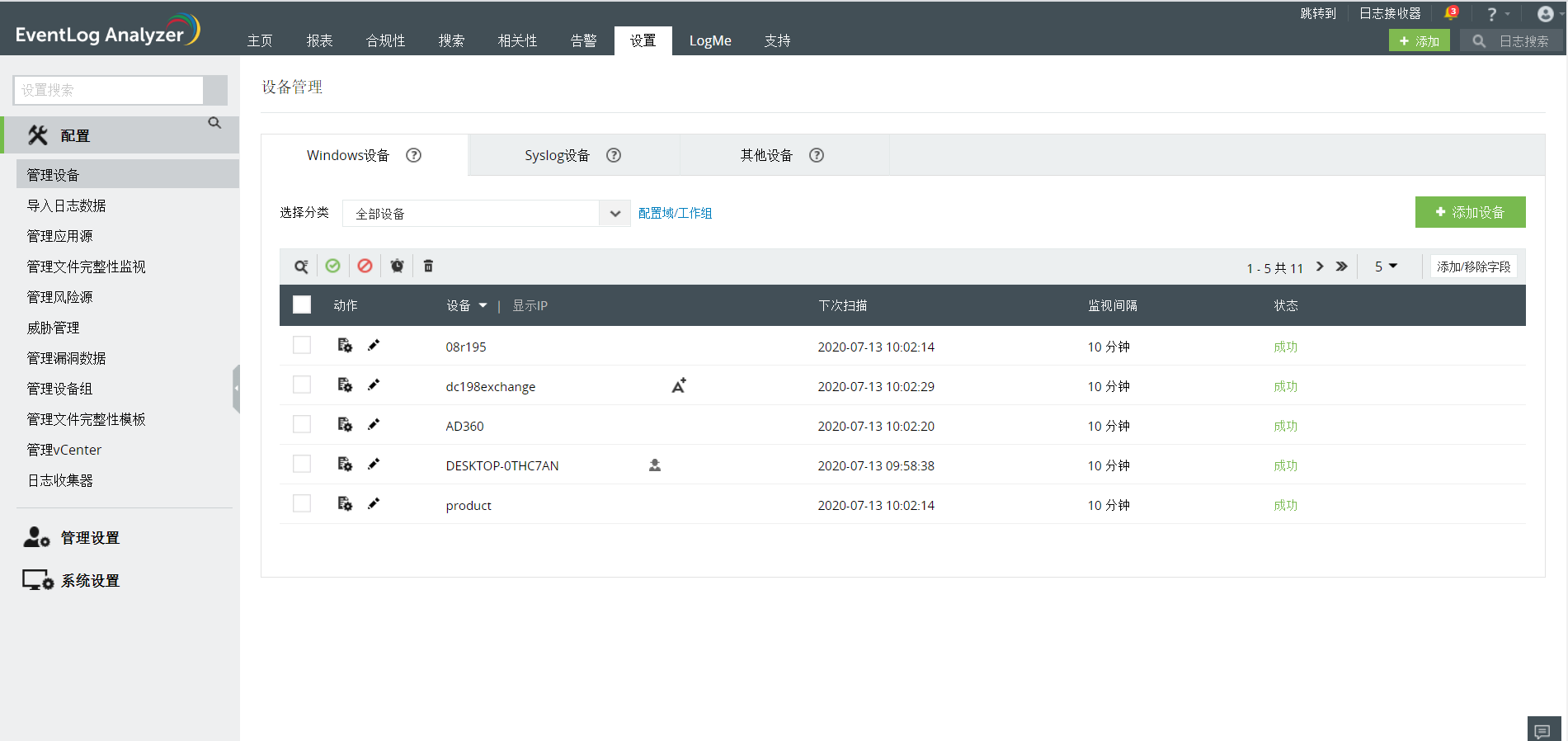Go to next page of devices
The height and width of the screenshot is (741, 1568).
pyautogui.click(x=1320, y=267)
